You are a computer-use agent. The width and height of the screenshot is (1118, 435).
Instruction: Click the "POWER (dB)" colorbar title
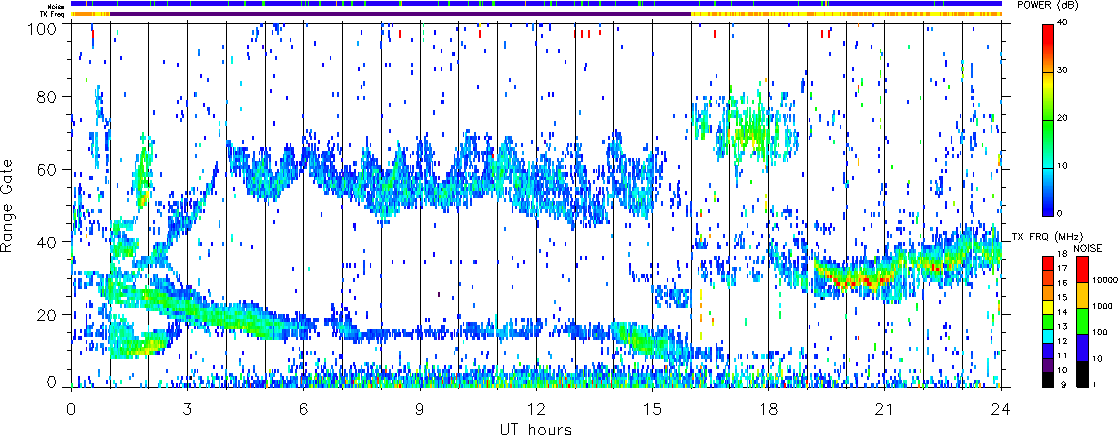[1048, 5]
